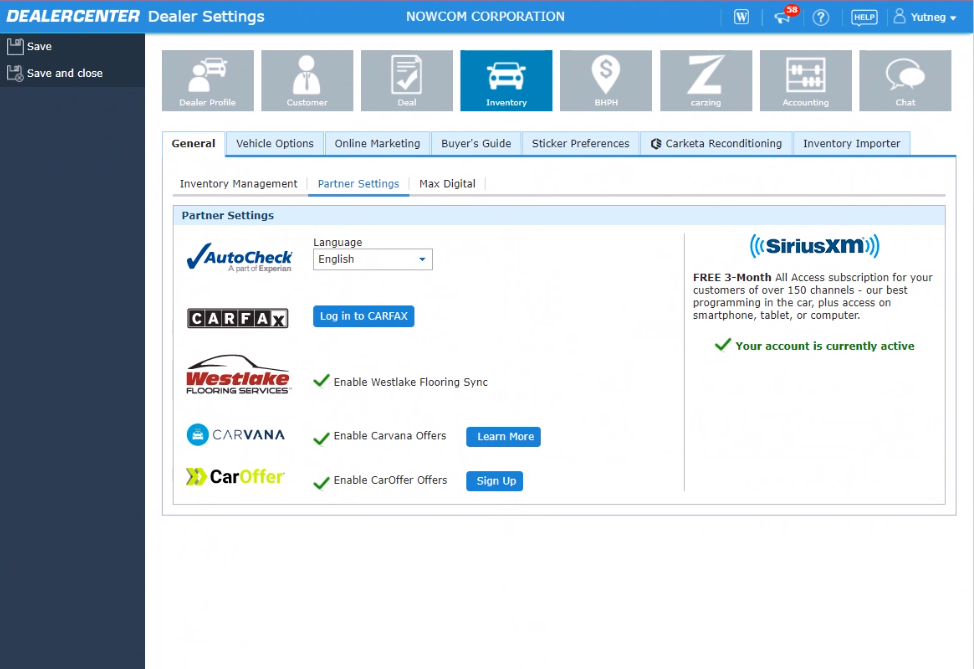Click the Westlake Flooring Services logo
The width and height of the screenshot is (974, 669).
click(x=238, y=375)
